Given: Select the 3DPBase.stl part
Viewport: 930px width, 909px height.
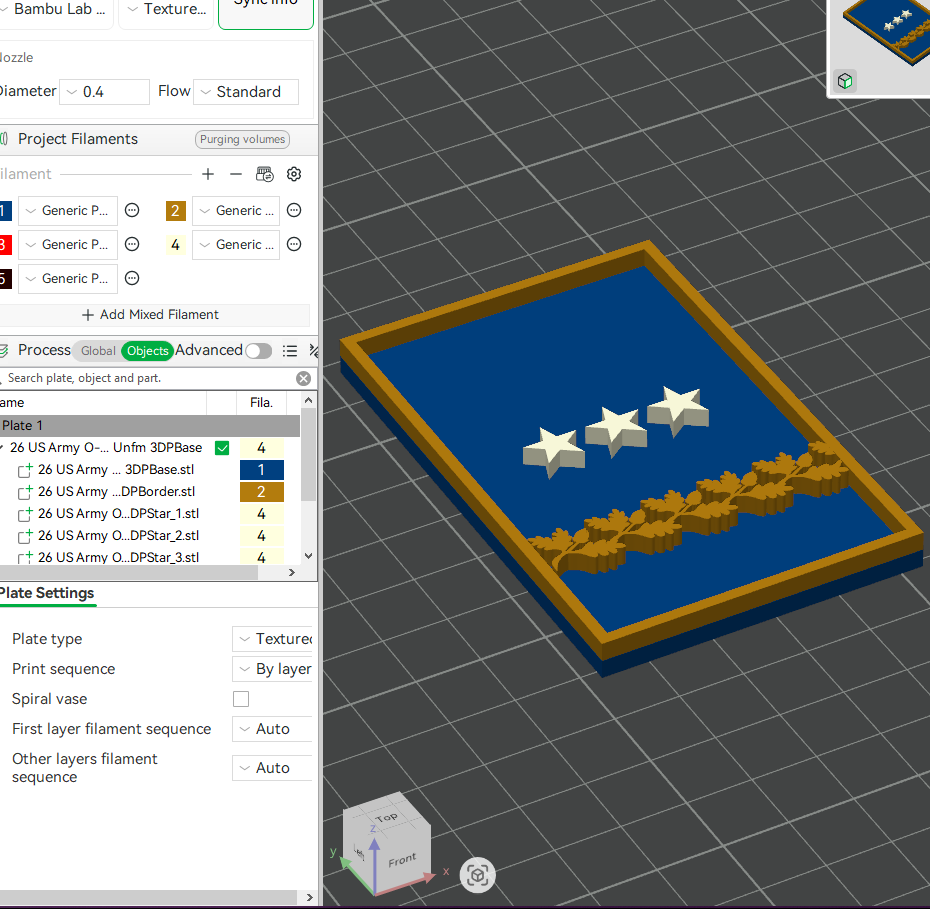Looking at the screenshot, I should click(116, 470).
